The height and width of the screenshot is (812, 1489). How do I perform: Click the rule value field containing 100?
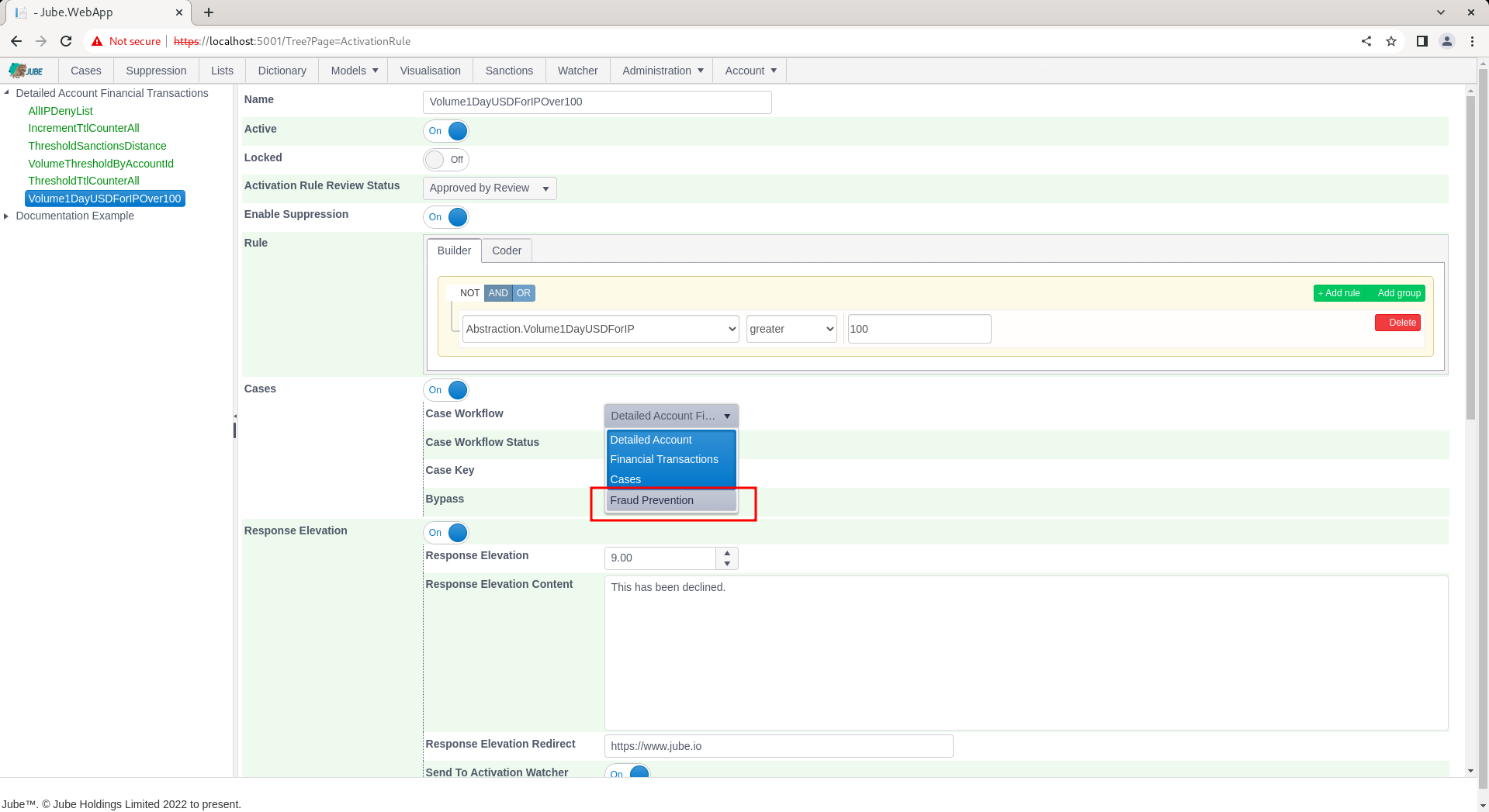pyautogui.click(x=919, y=329)
